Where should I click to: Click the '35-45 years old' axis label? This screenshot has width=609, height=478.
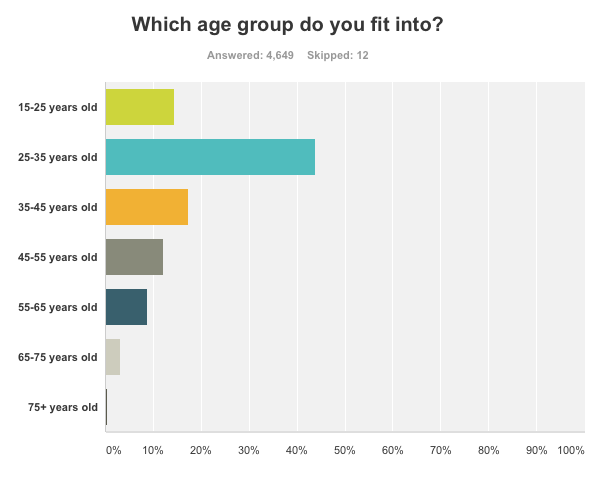coord(58,207)
